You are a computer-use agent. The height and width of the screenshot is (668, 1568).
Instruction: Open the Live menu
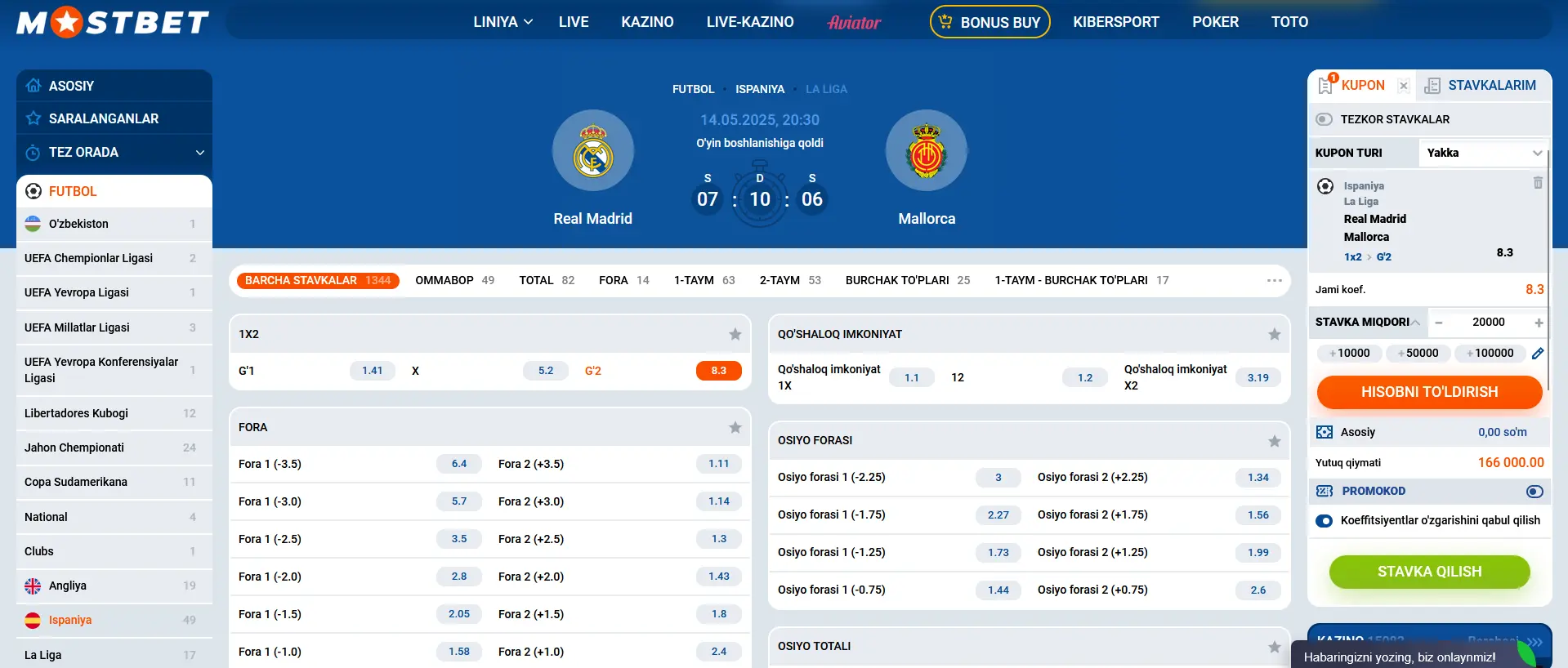click(574, 22)
